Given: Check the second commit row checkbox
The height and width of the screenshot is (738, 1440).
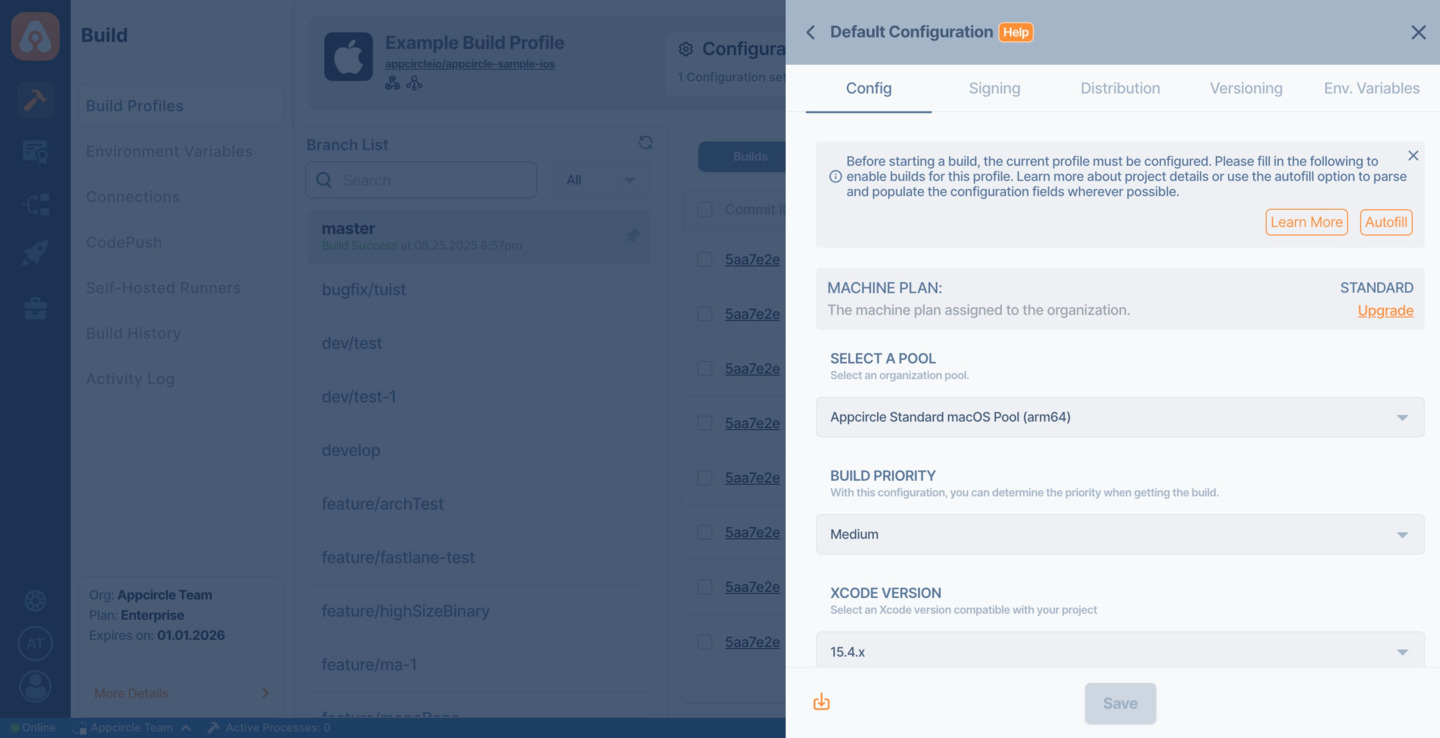Looking at the screenshot, I should (705, 314).
